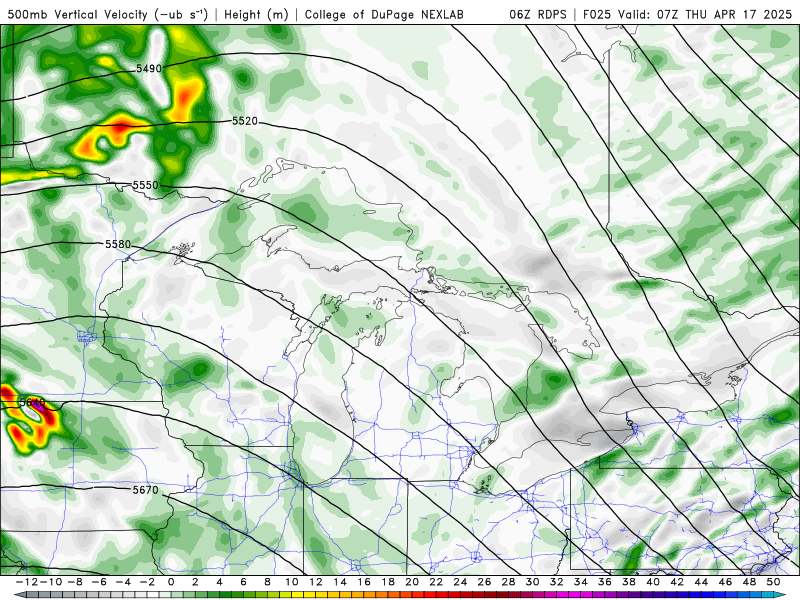Click the 24 color scale label
This screenshot has height=600, width=800.
pyautogui.click(x=460, y=582)
